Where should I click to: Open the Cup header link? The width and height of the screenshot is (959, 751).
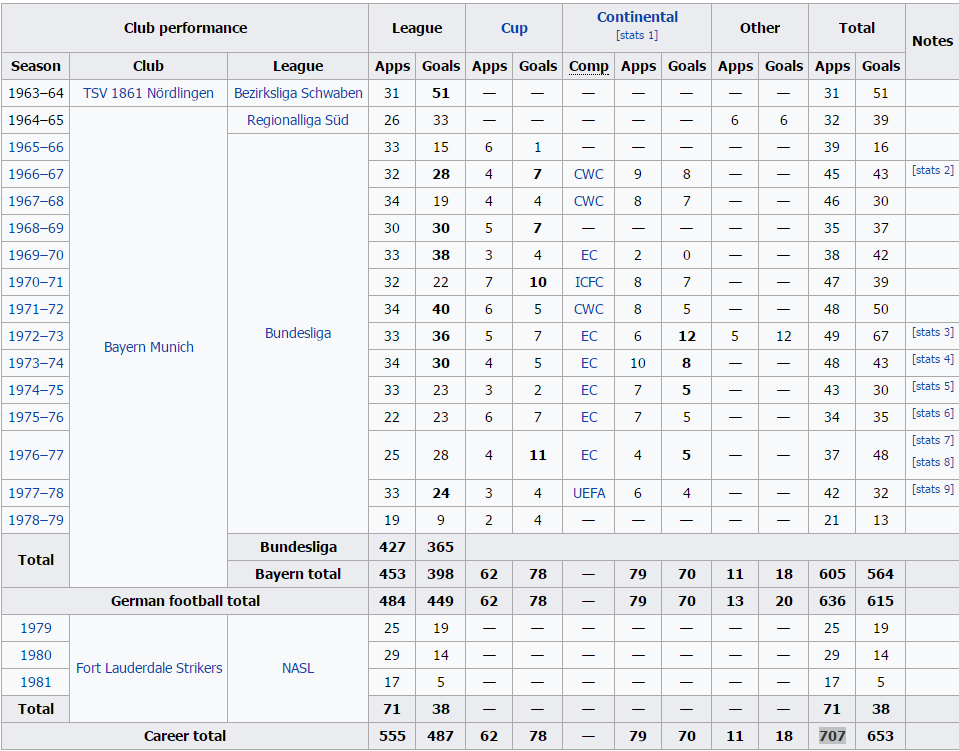[x=514, y=28]
